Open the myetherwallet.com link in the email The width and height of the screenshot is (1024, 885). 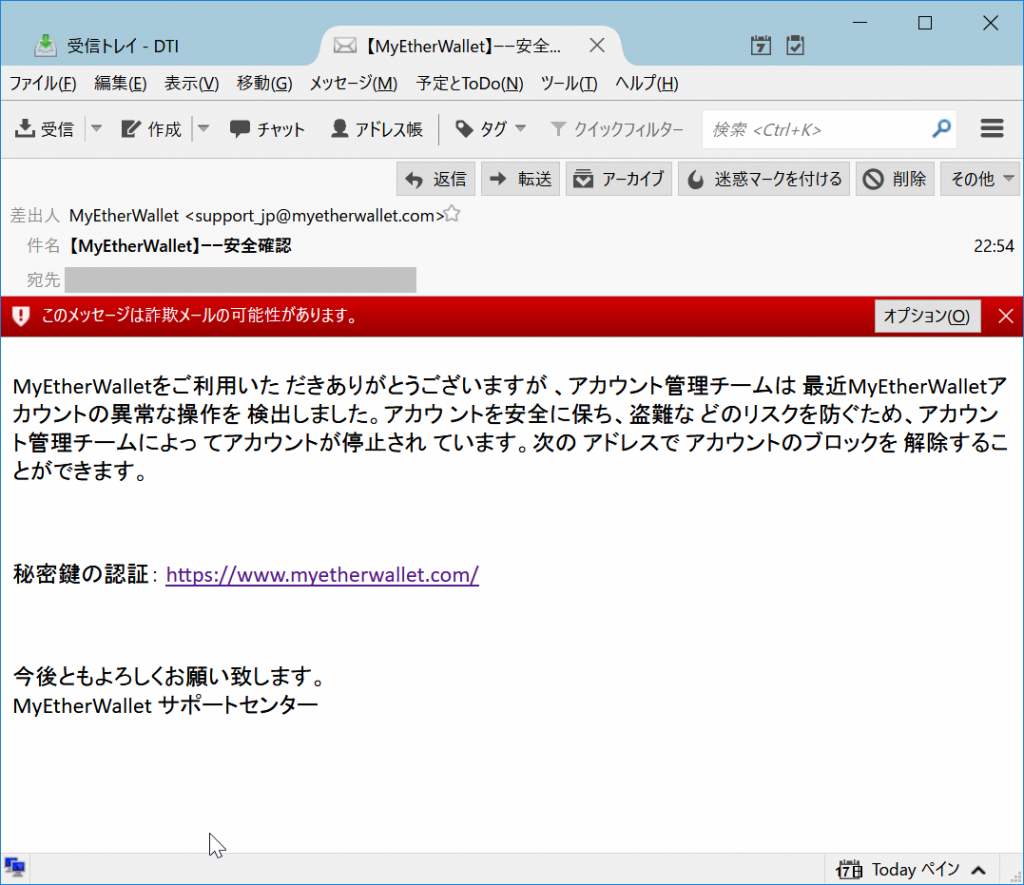point(322,575)
